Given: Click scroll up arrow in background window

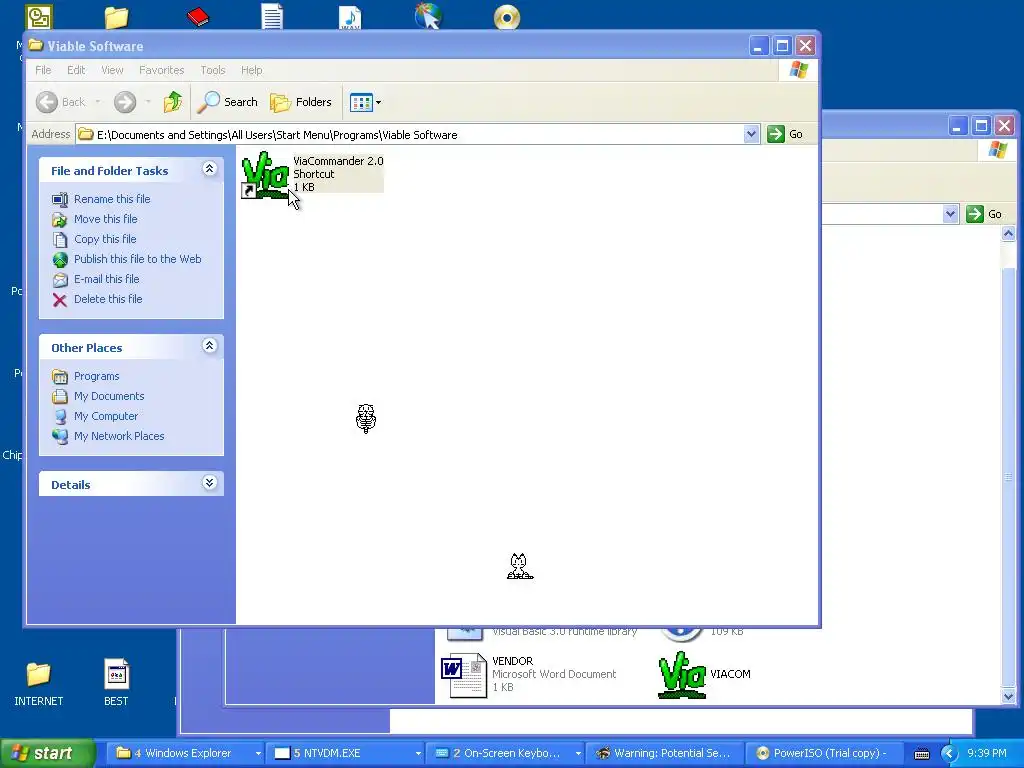Looking at the screenshot, I should (x=1008, y=233).
